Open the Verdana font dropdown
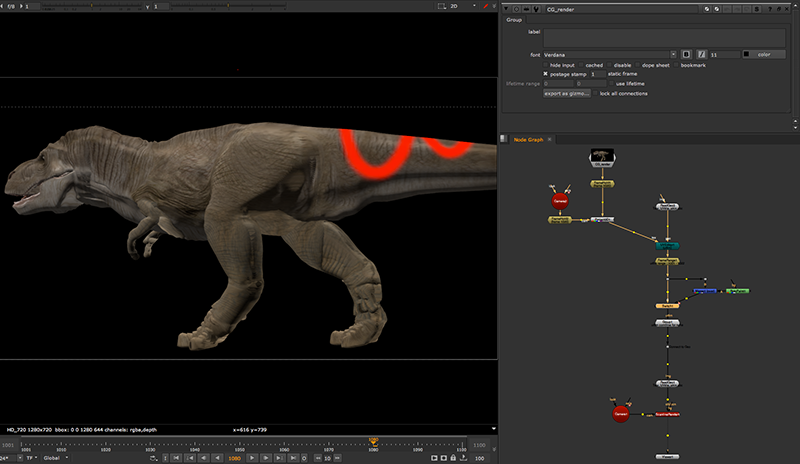This screenshot has height=464, width=800. pyautogui.click(x=610, y=54)
